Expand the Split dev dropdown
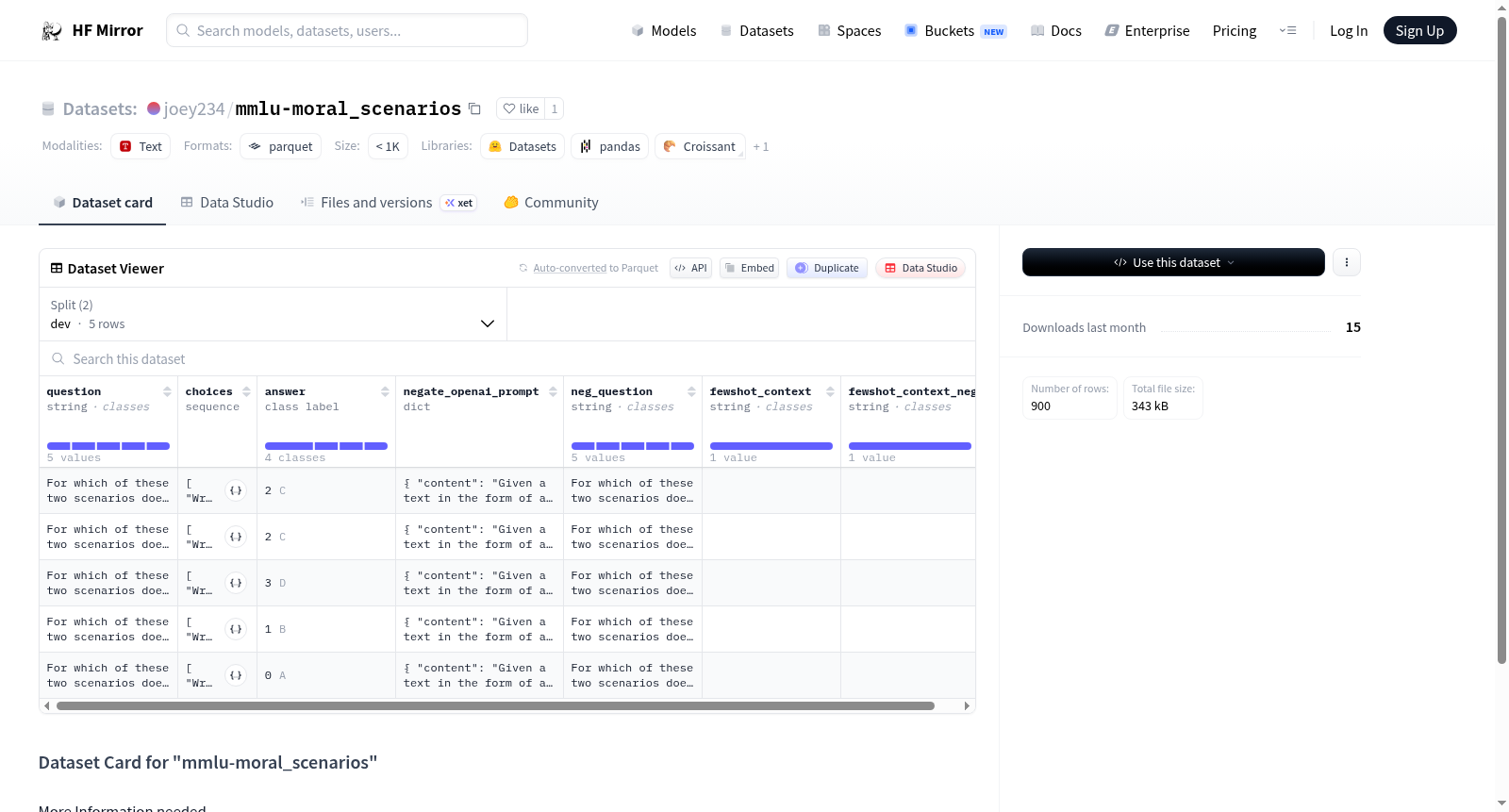Image resolution: width=1509 pixels, height=812 pixels. 273,314
